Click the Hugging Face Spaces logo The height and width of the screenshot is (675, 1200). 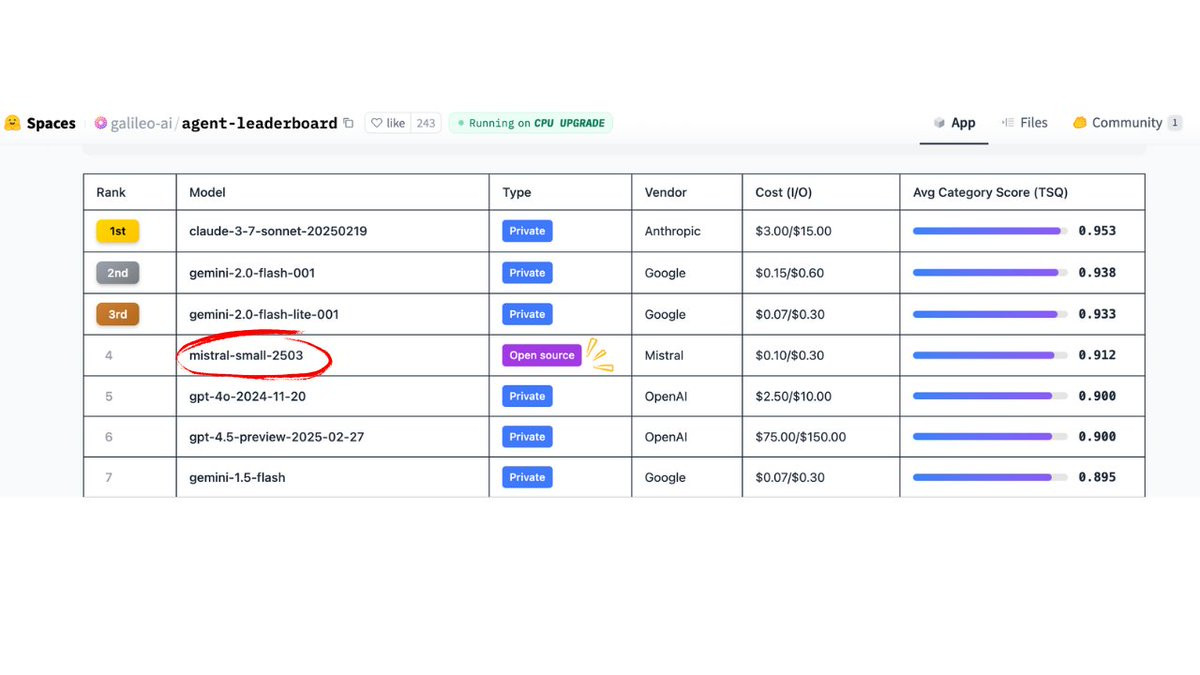pyautogui.click(x=13, y=123)
